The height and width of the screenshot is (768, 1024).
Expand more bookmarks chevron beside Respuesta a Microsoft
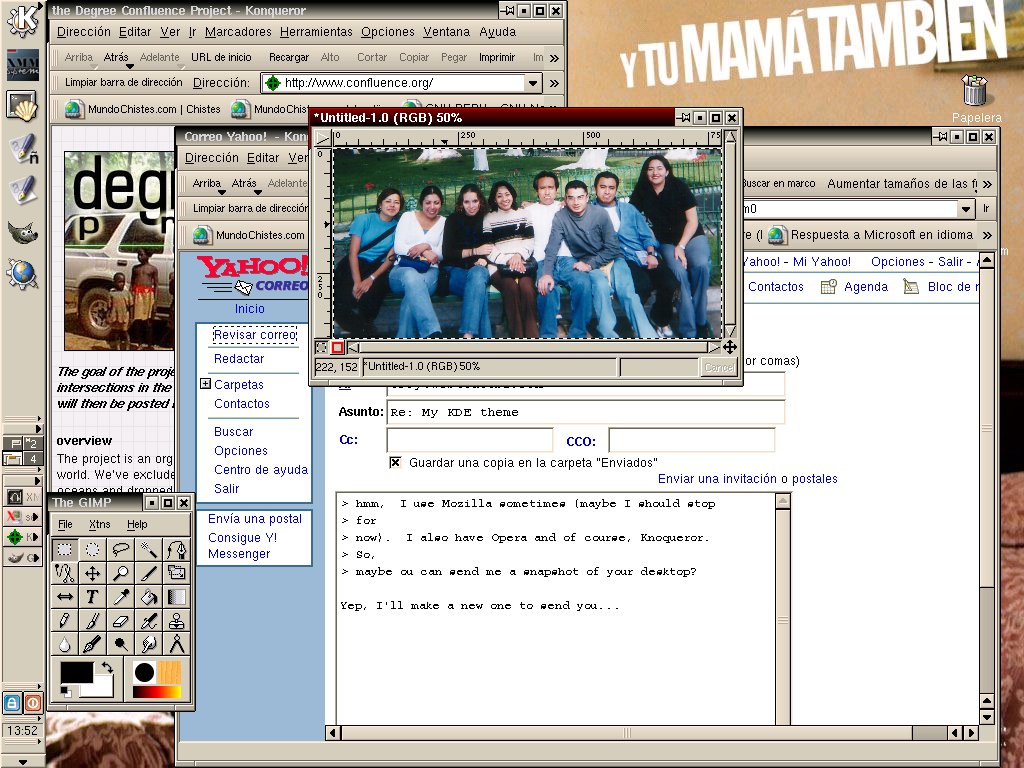987,235
